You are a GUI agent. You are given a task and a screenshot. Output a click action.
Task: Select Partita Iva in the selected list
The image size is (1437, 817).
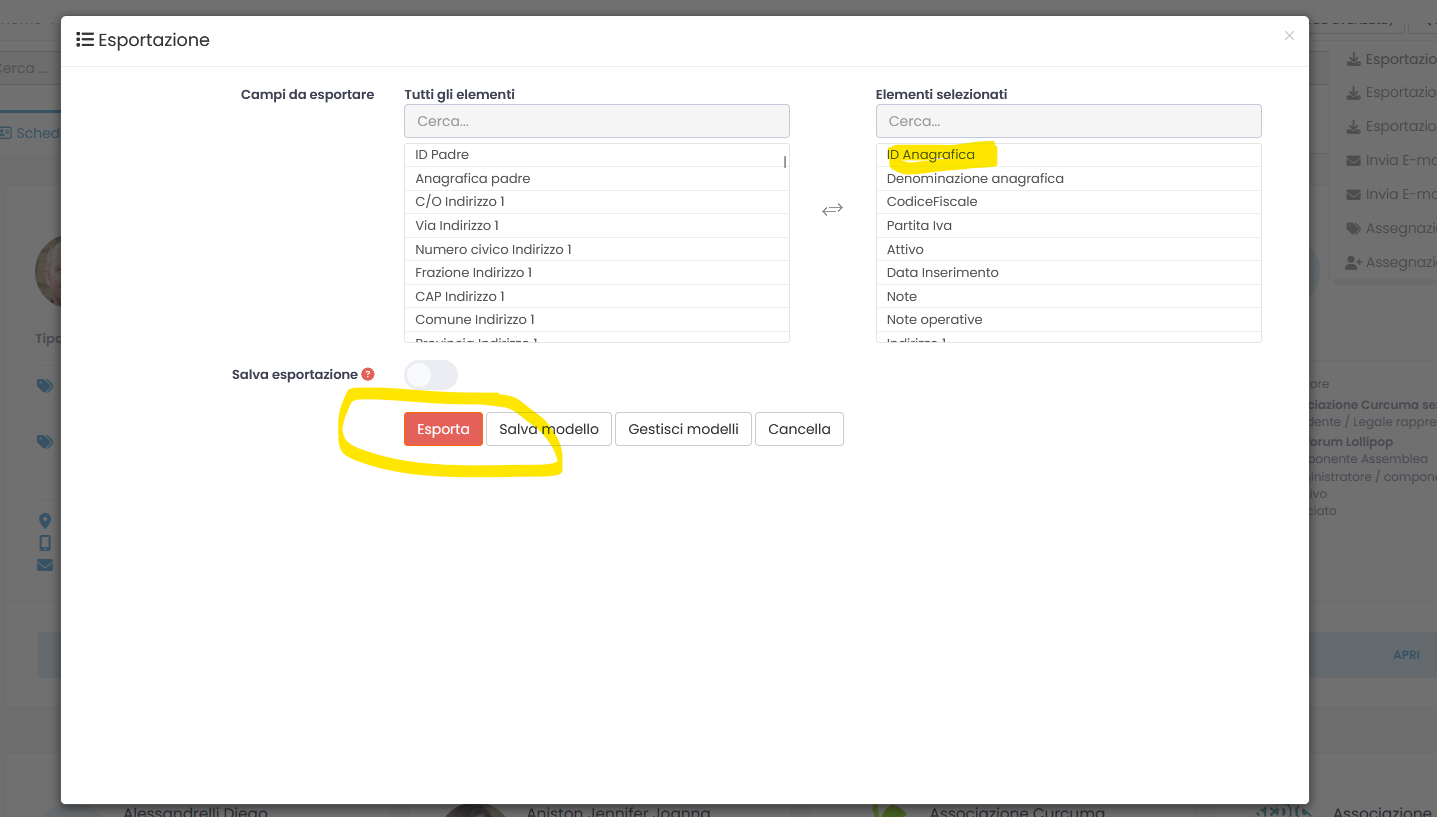[919, 225]
